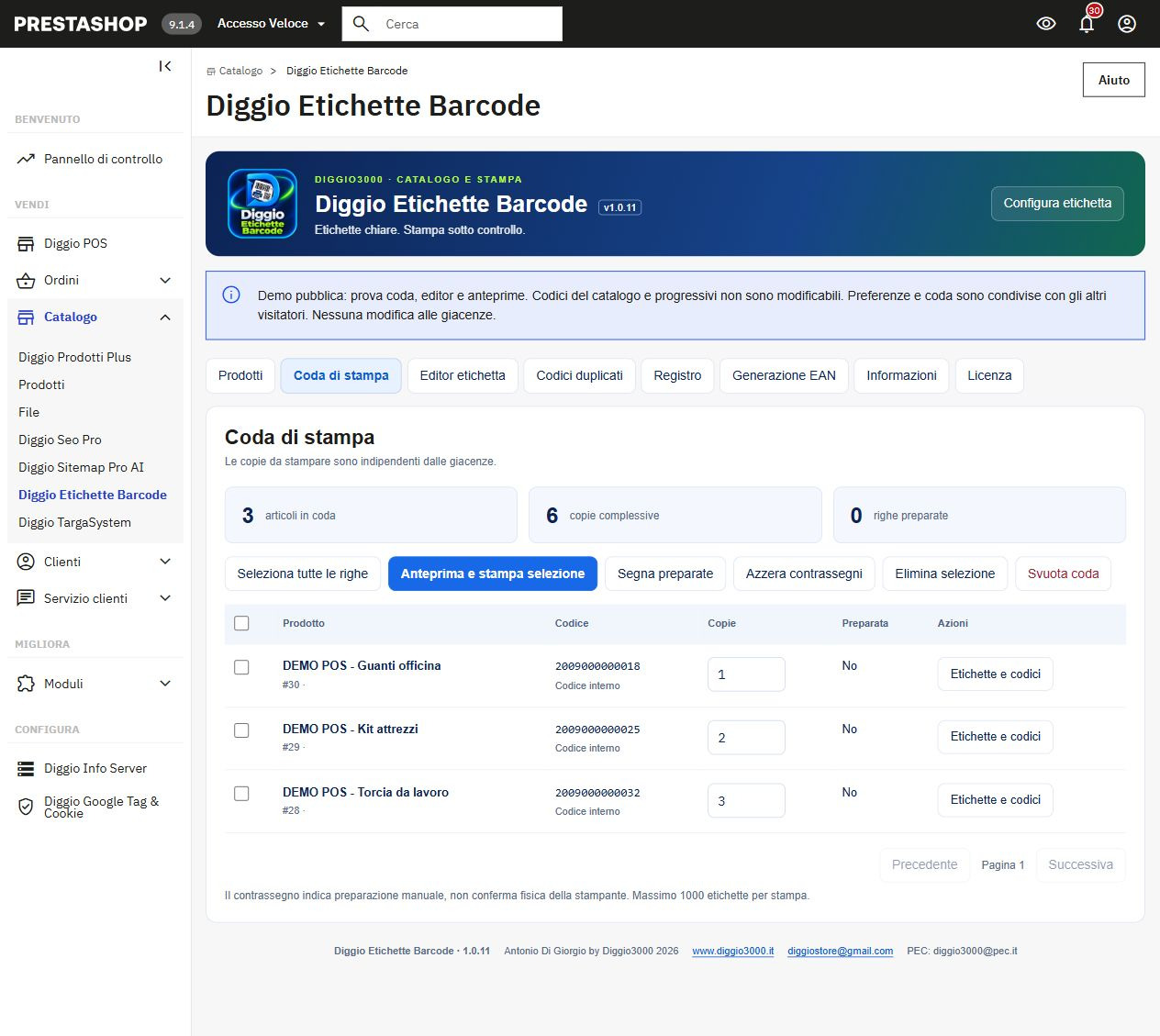This screenshot has height=1036, width=1160.
Task: Click the Segna preparate button
Action: pos(665,574)
